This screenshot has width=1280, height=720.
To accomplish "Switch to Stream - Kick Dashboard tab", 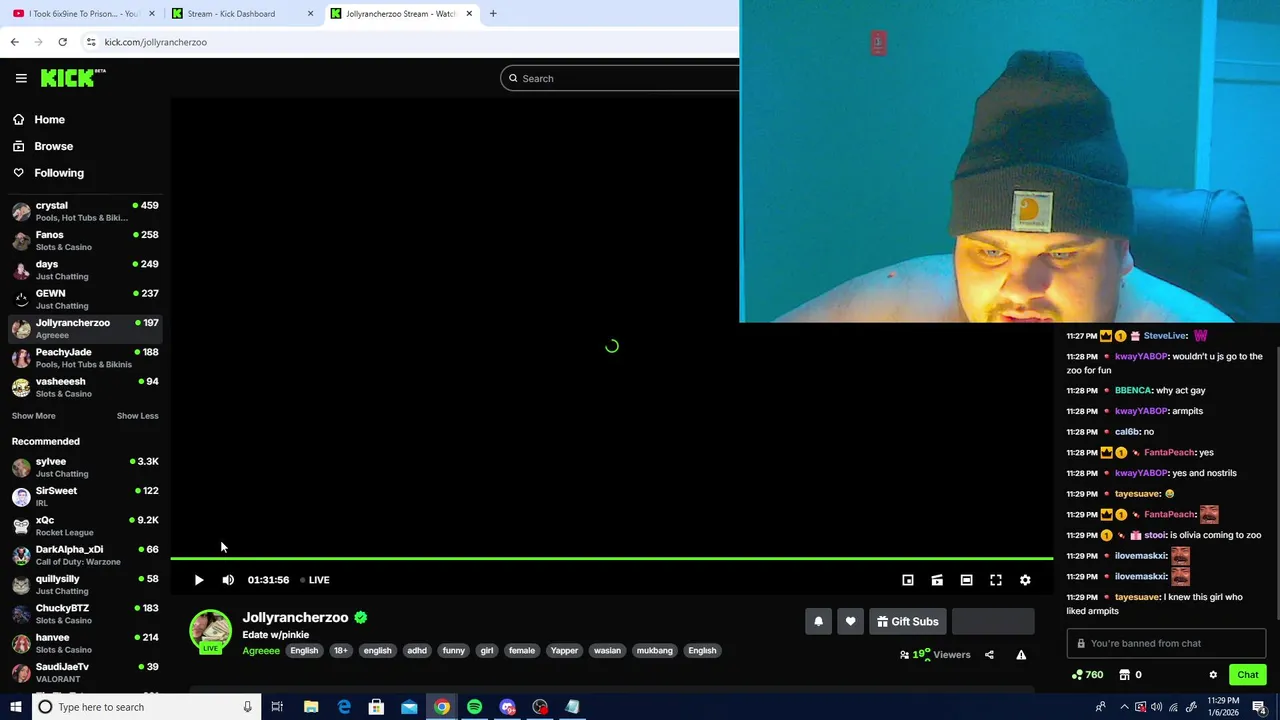I will tap(240, 14).
